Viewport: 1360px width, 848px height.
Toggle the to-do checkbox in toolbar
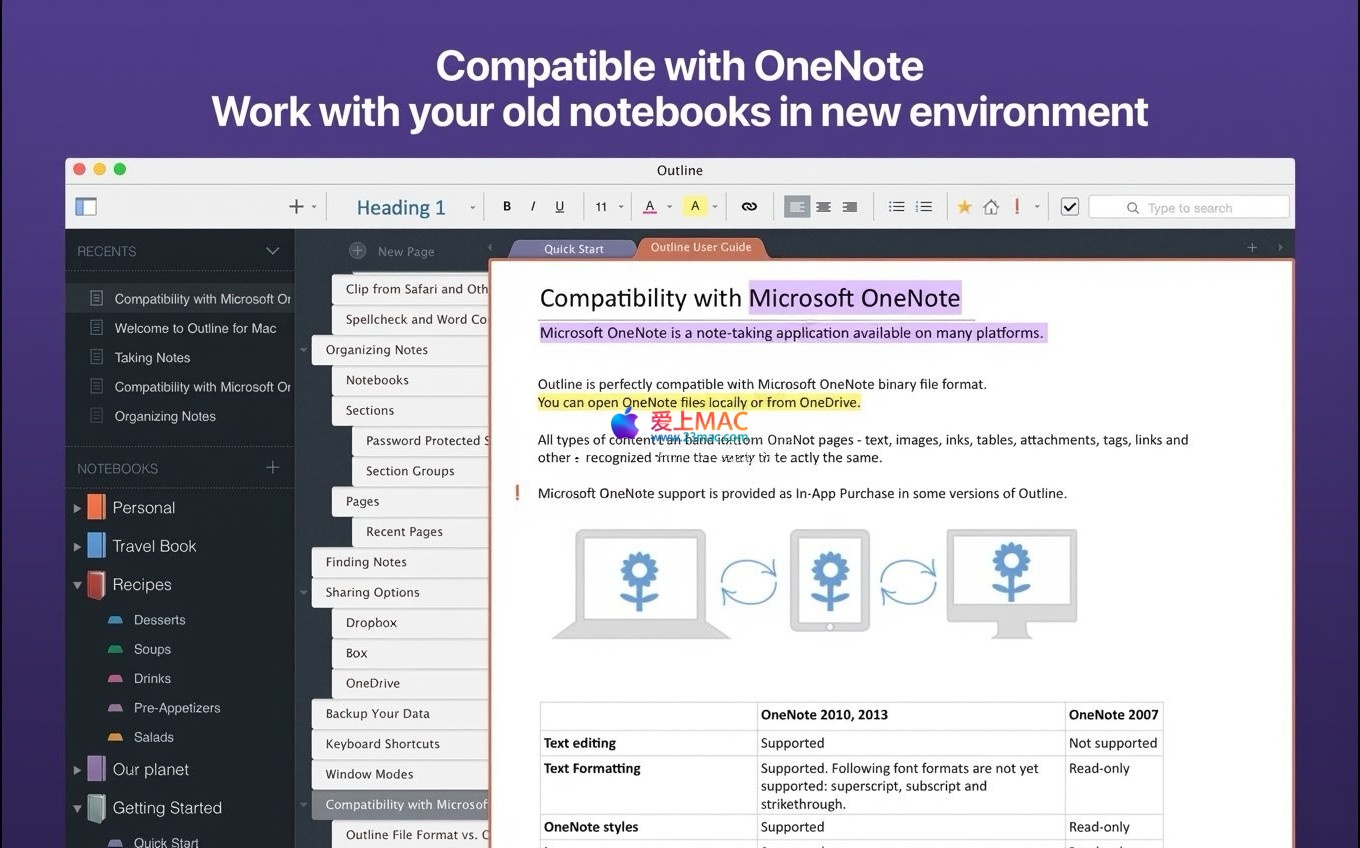pos(1069,207)
